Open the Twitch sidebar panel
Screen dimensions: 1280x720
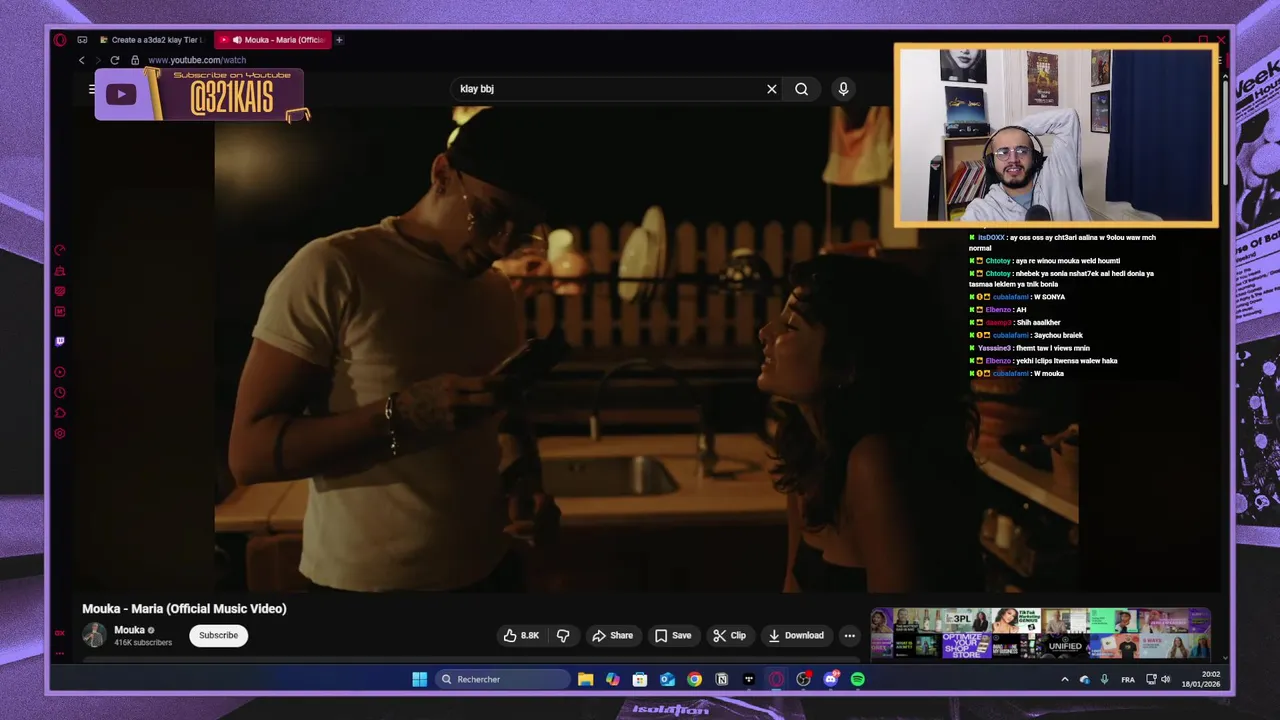click(x=60, y=341)
